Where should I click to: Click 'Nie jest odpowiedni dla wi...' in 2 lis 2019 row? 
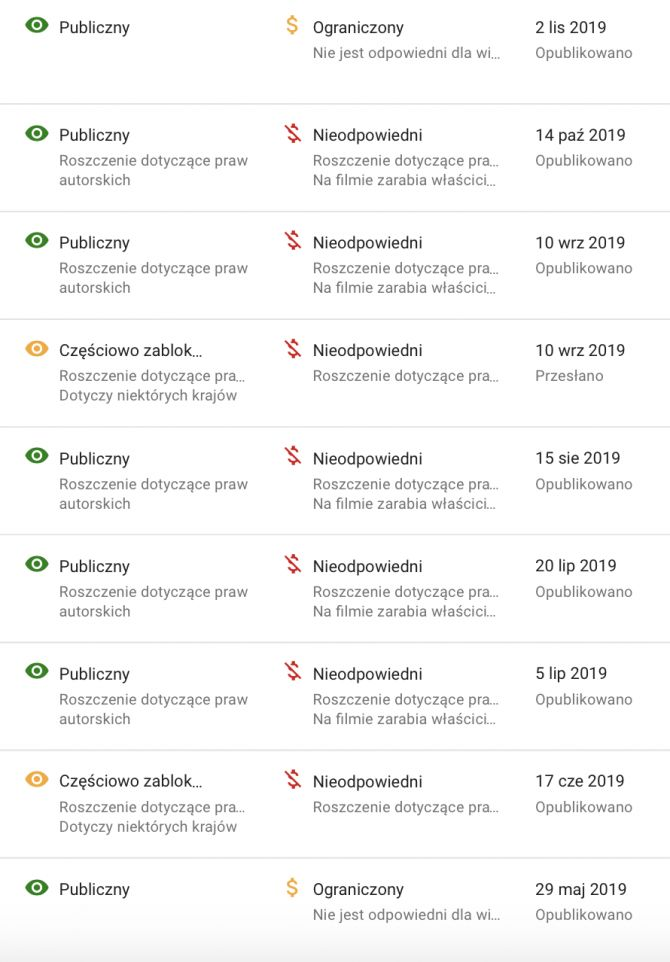coord(406,53)
